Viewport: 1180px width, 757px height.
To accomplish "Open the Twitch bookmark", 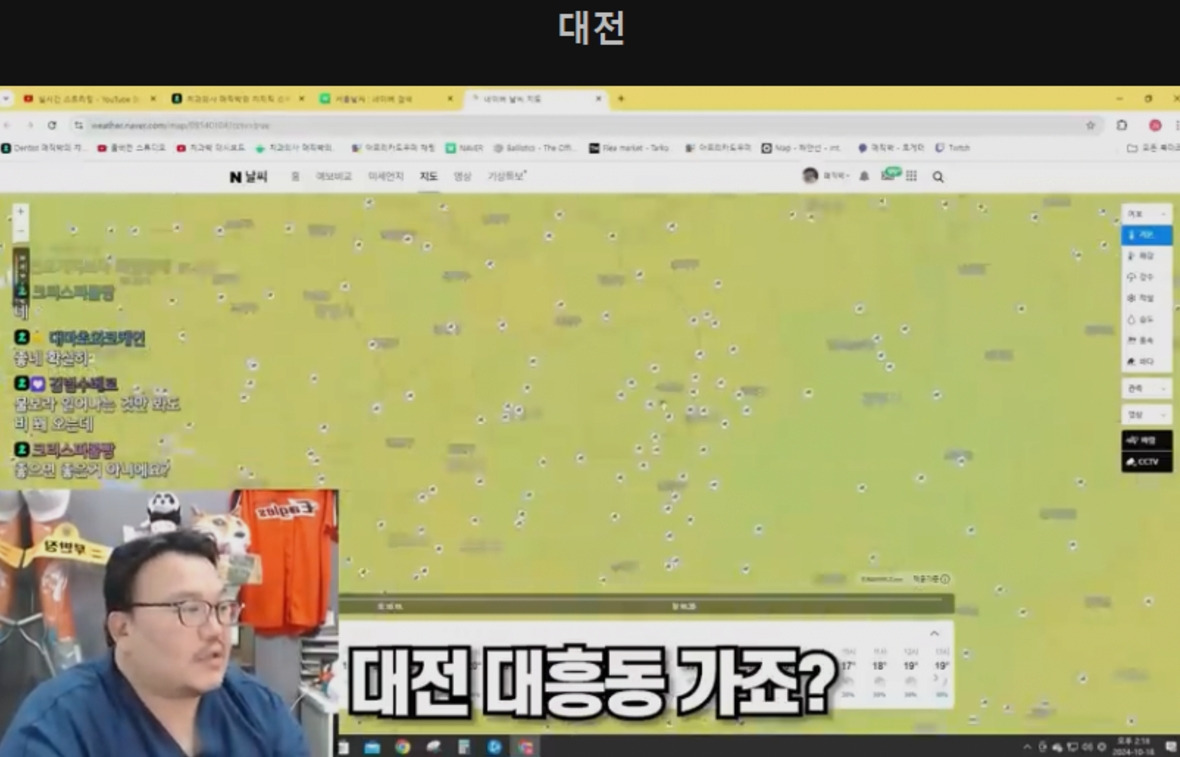I will point(952,148).
